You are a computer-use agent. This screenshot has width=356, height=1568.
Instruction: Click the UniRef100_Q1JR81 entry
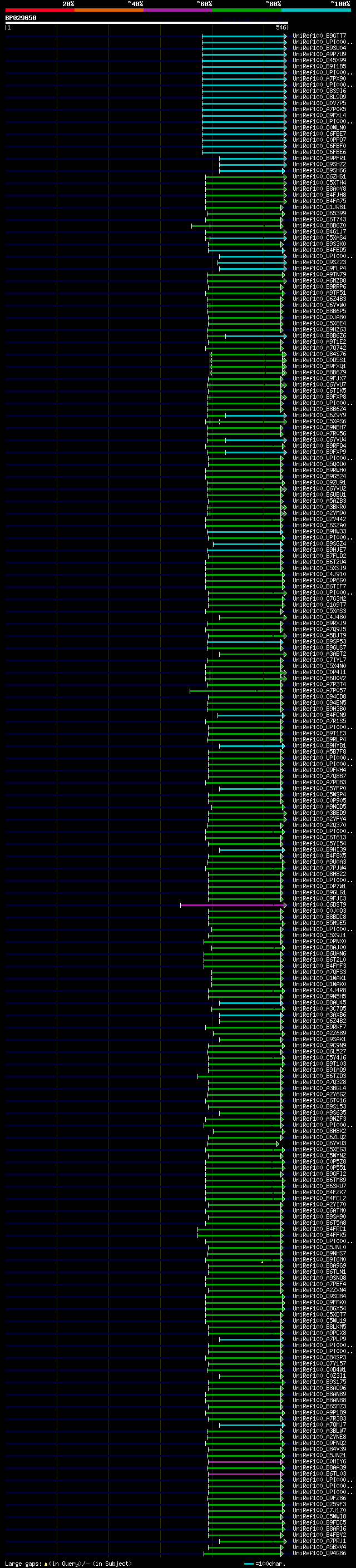pyautogui.click(x=319, y=207)
